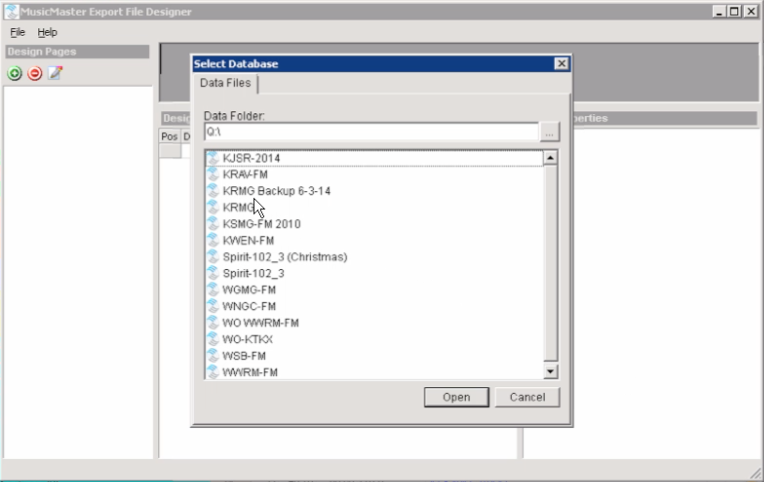764x482 pixels.
Task: Click the edit design page pencil icon
Action: click(55, 74)
